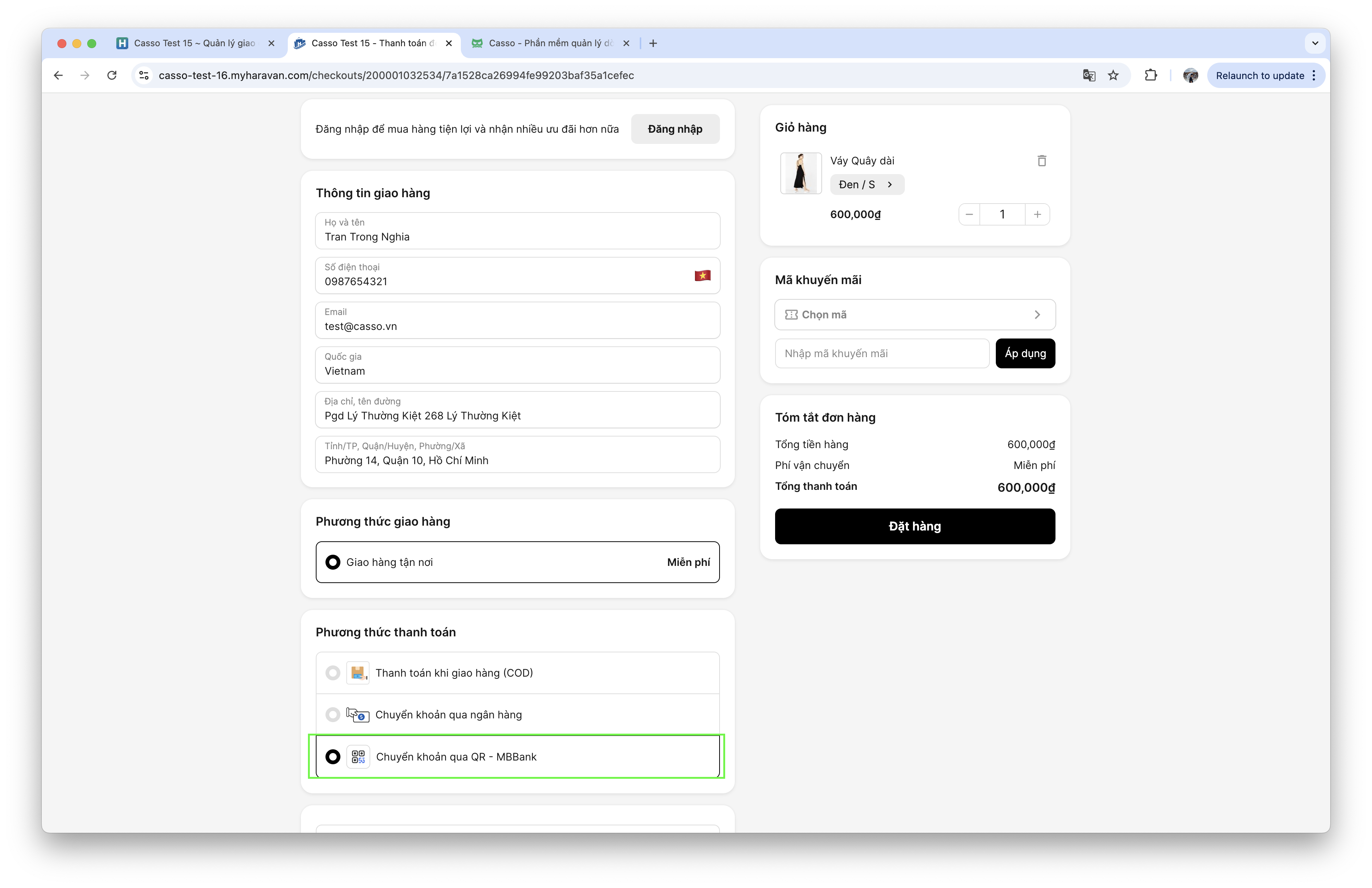Image resolution: width=1372 pixels, height=888 pixels.
Task: View site information icon in address bar
Action: pos(144,75)
